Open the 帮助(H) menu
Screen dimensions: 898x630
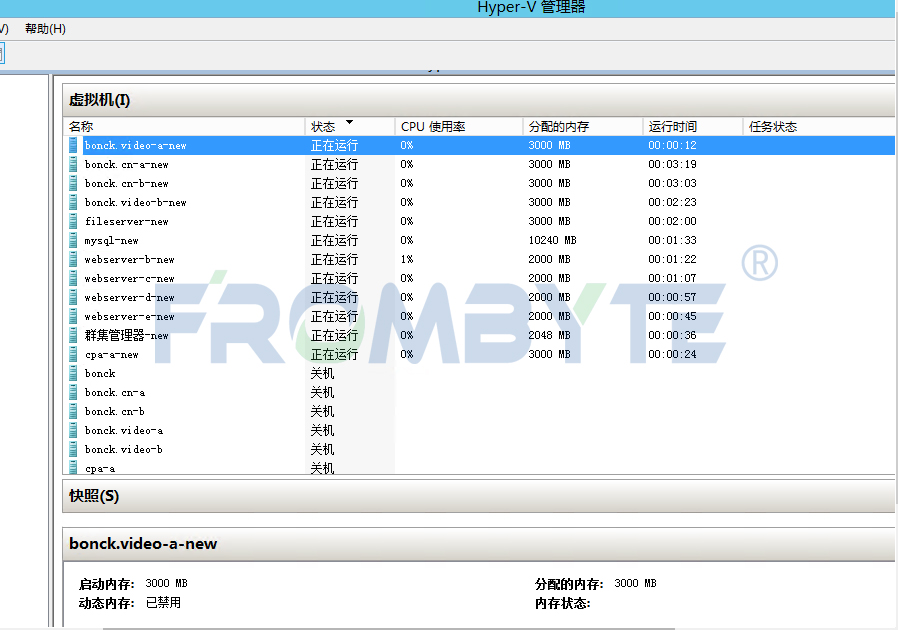(x=45, y=29)
